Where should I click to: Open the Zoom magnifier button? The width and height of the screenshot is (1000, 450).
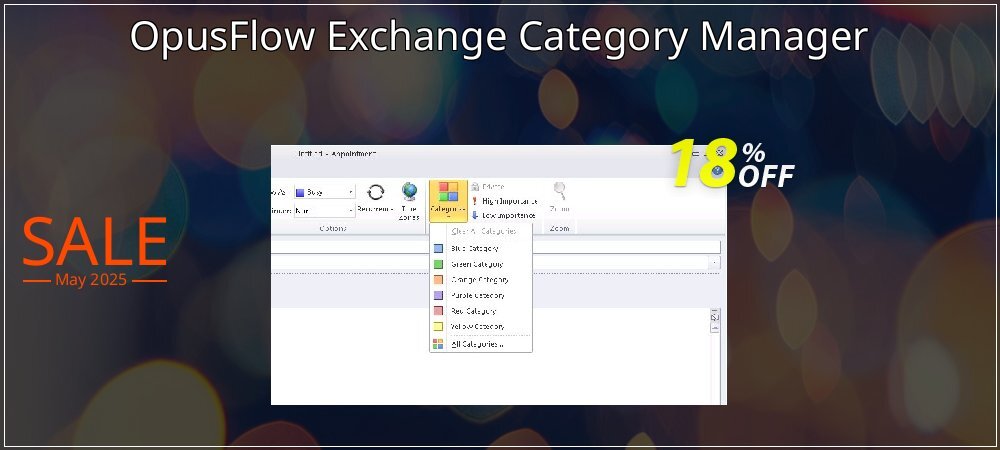pyautogui.click(x=560, y=198)
